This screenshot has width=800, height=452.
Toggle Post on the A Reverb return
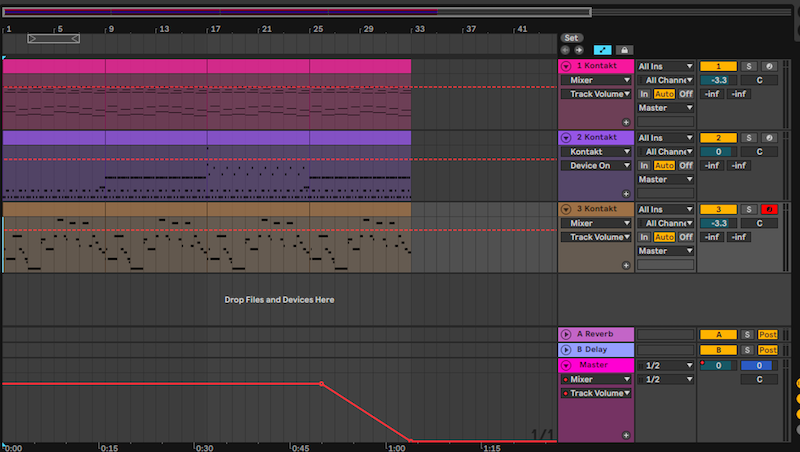(x=768, y=334)
